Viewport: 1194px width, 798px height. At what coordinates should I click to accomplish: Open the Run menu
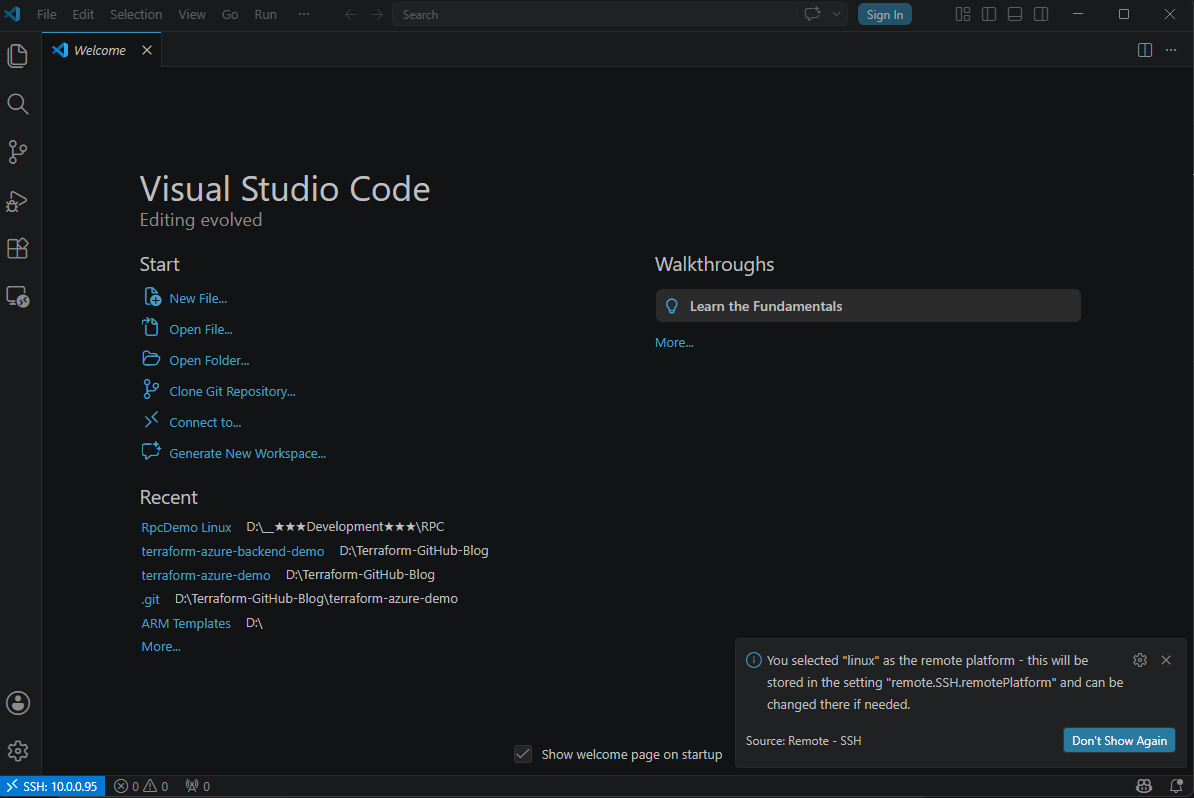tap(266, 14)
